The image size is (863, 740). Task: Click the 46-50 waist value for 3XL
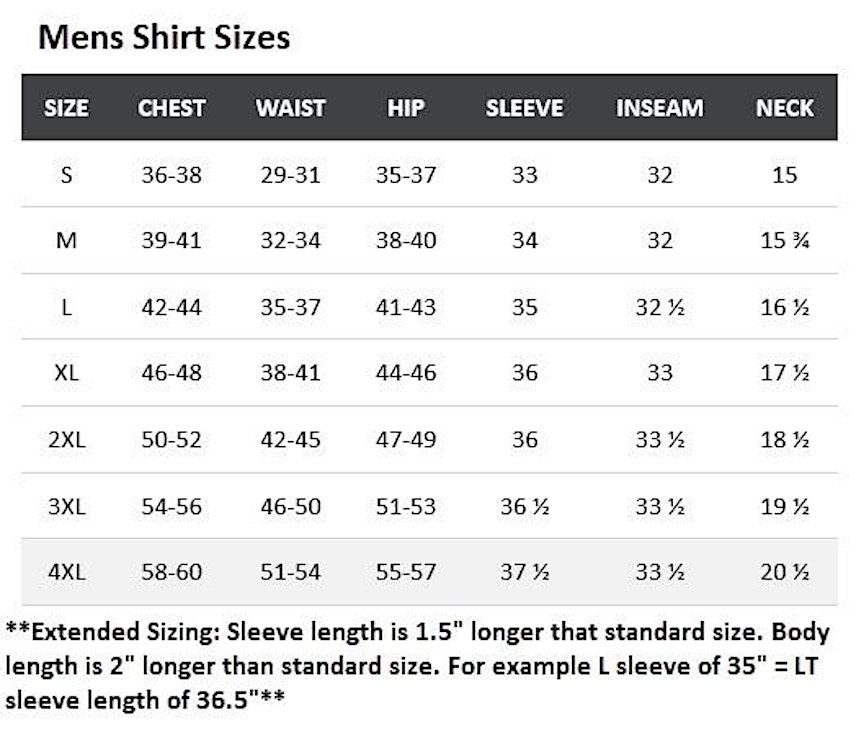click(x=291, y=506)
